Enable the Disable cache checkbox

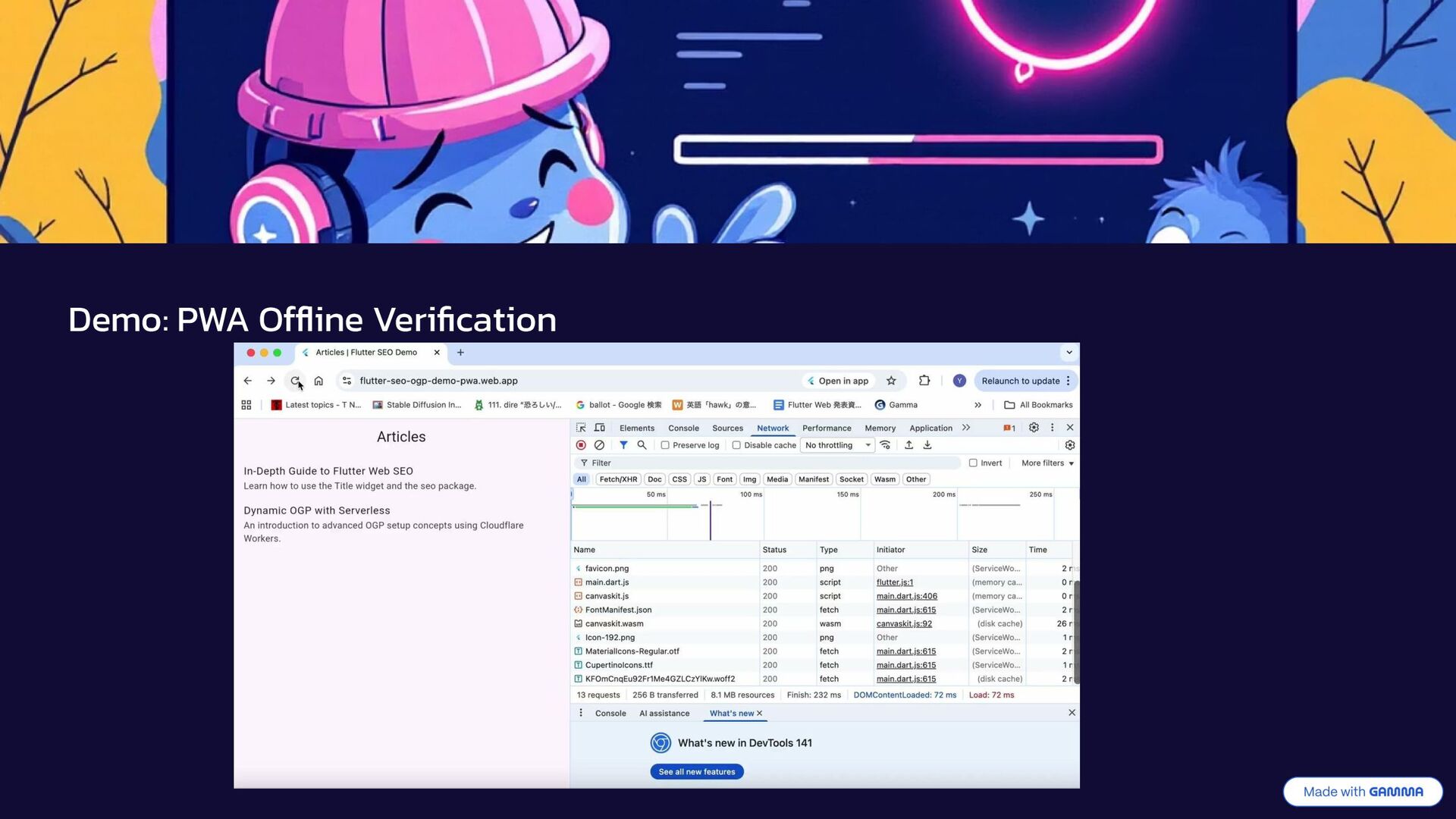736,445
